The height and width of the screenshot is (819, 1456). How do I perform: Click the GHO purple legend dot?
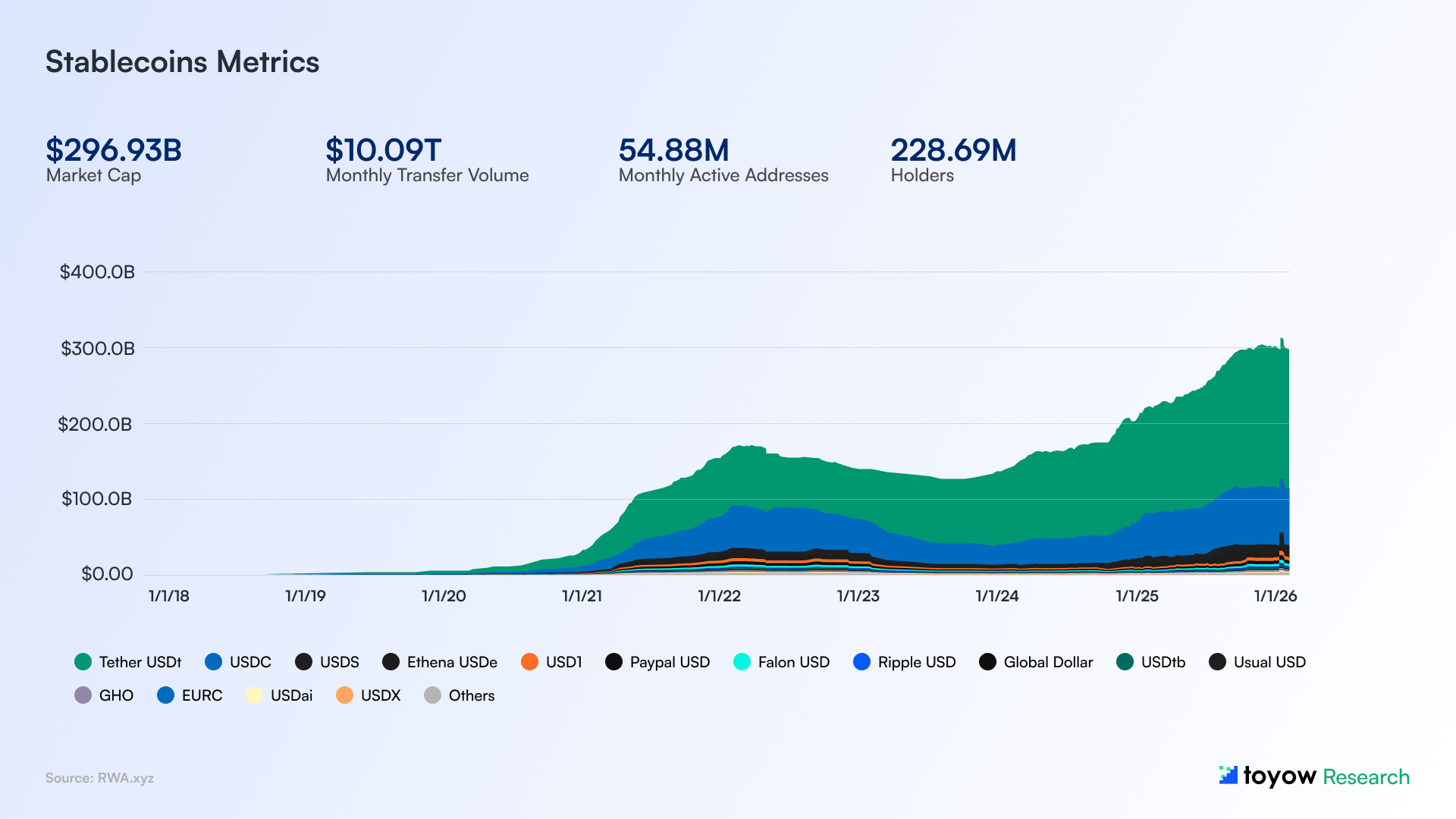point(83,695)
